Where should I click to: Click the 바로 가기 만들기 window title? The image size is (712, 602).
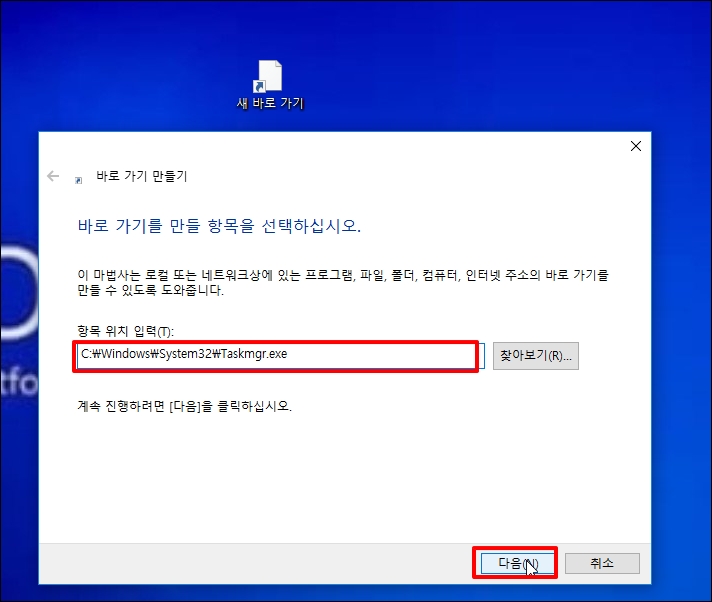[x=142, y=176]
